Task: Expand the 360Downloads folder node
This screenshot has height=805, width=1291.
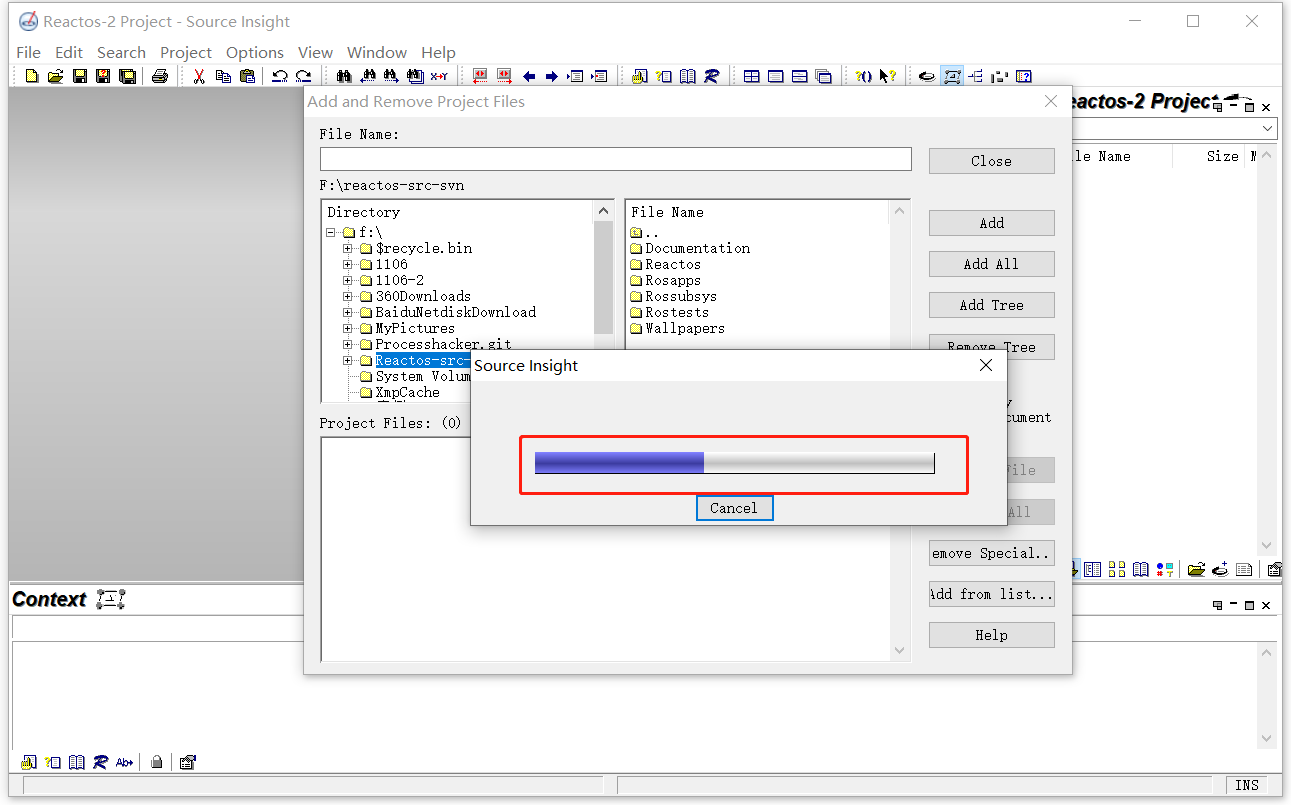Action: (x=348, y=296)
